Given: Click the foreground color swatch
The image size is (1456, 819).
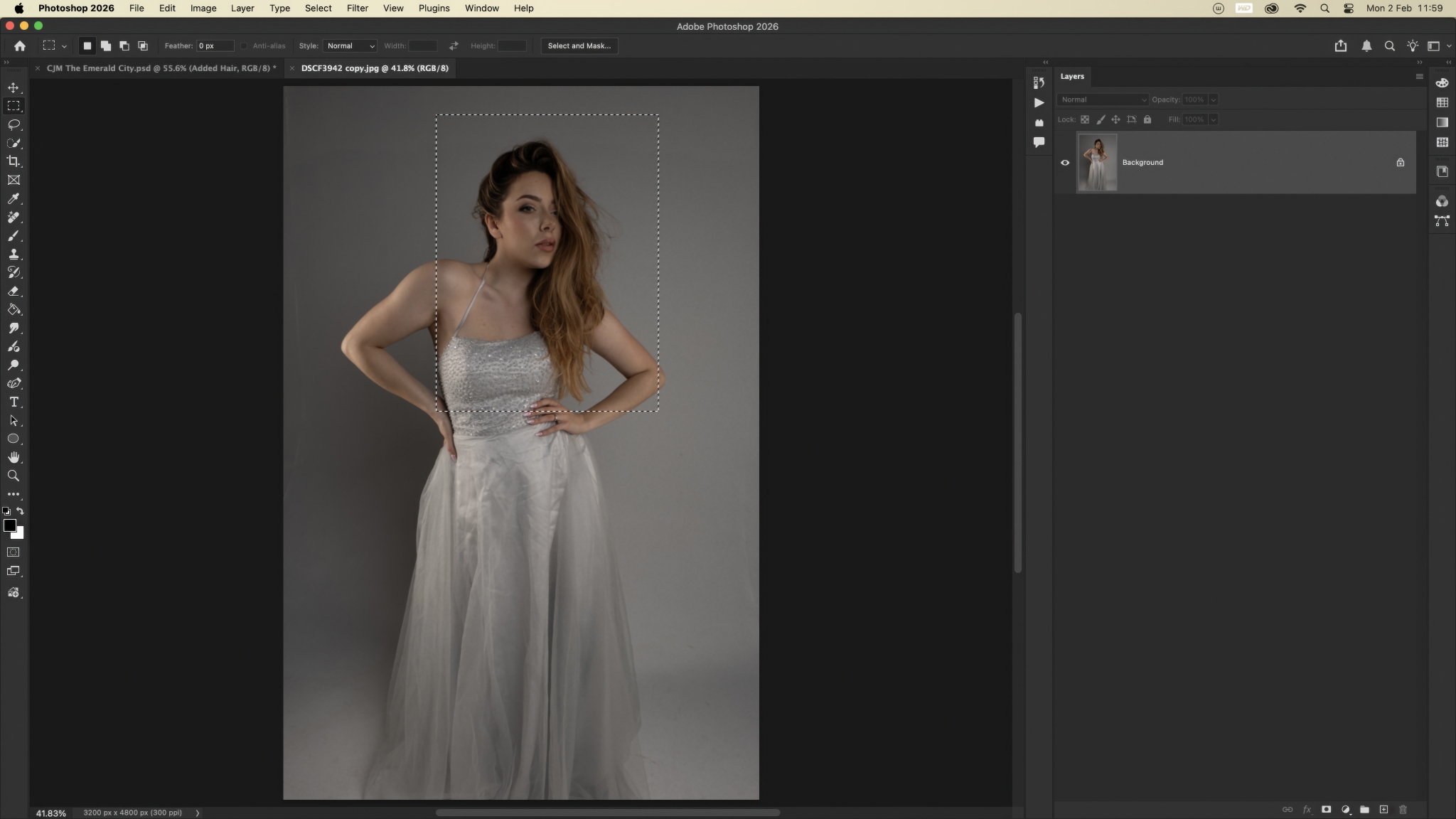Looking at the screenshot, I should click(x=9, y=525).
